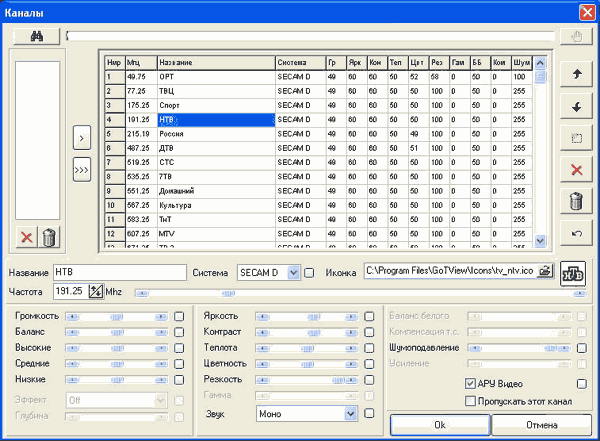
Task: Enable Пропускать этот канал checkbox
Action: (470, 401)
